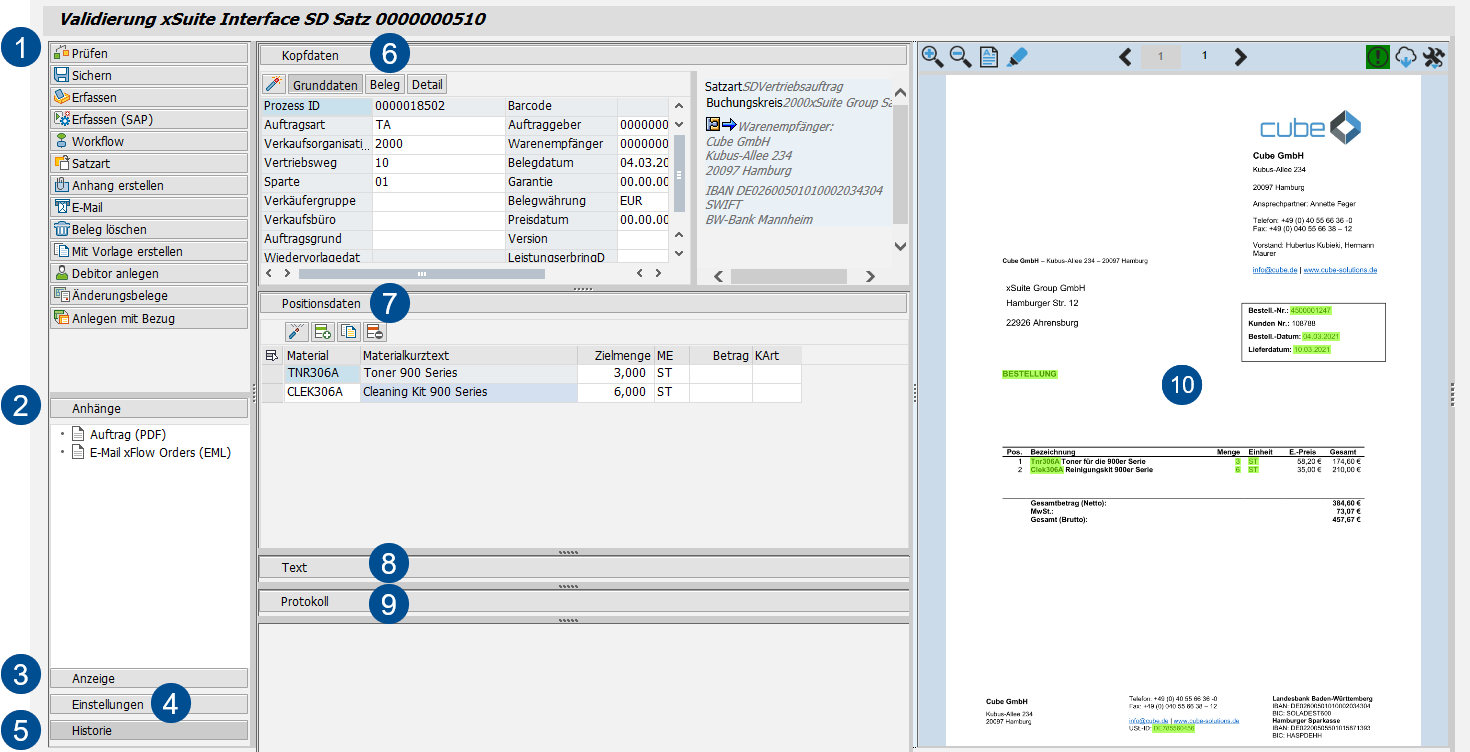Click the Kopfdaten edit pencil icon
The width and height of the screenshot is (1470, 752).
click(273, 85)
